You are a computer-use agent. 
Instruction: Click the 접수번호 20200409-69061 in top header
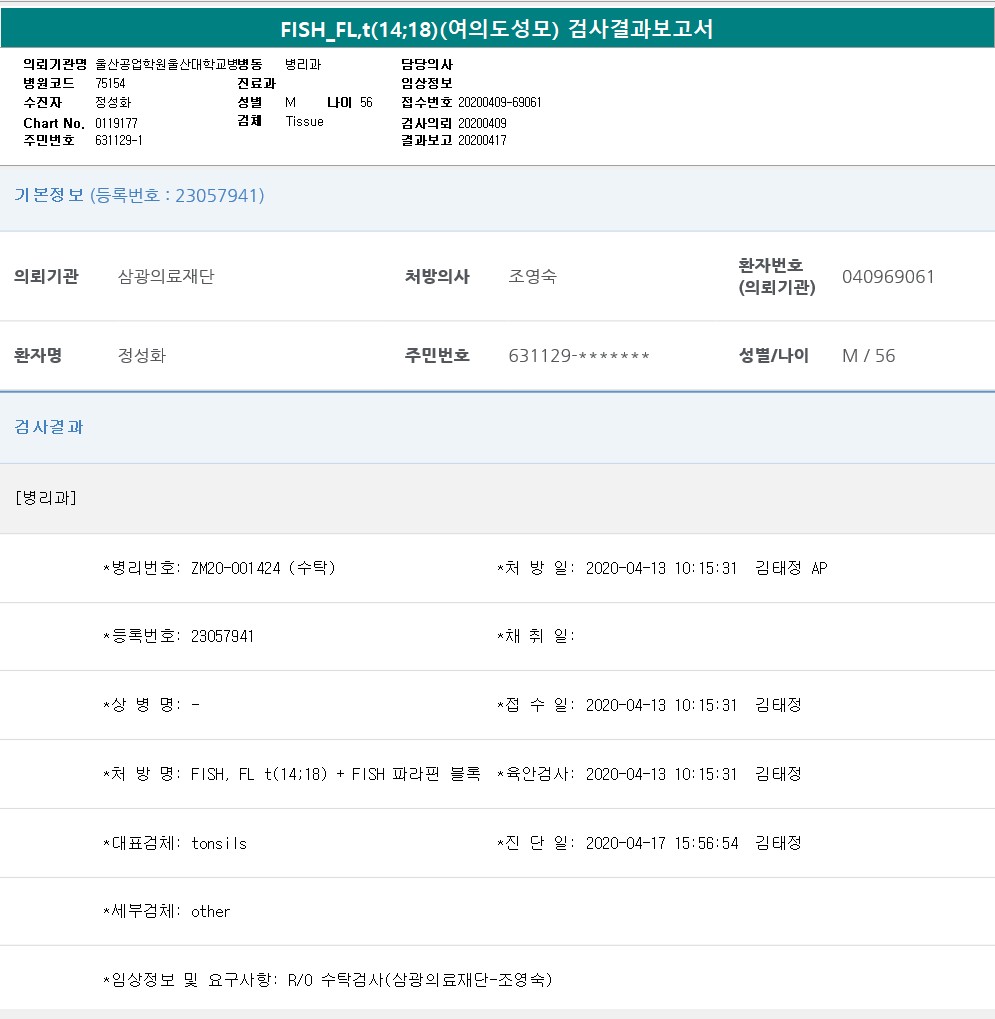point(499,103)
